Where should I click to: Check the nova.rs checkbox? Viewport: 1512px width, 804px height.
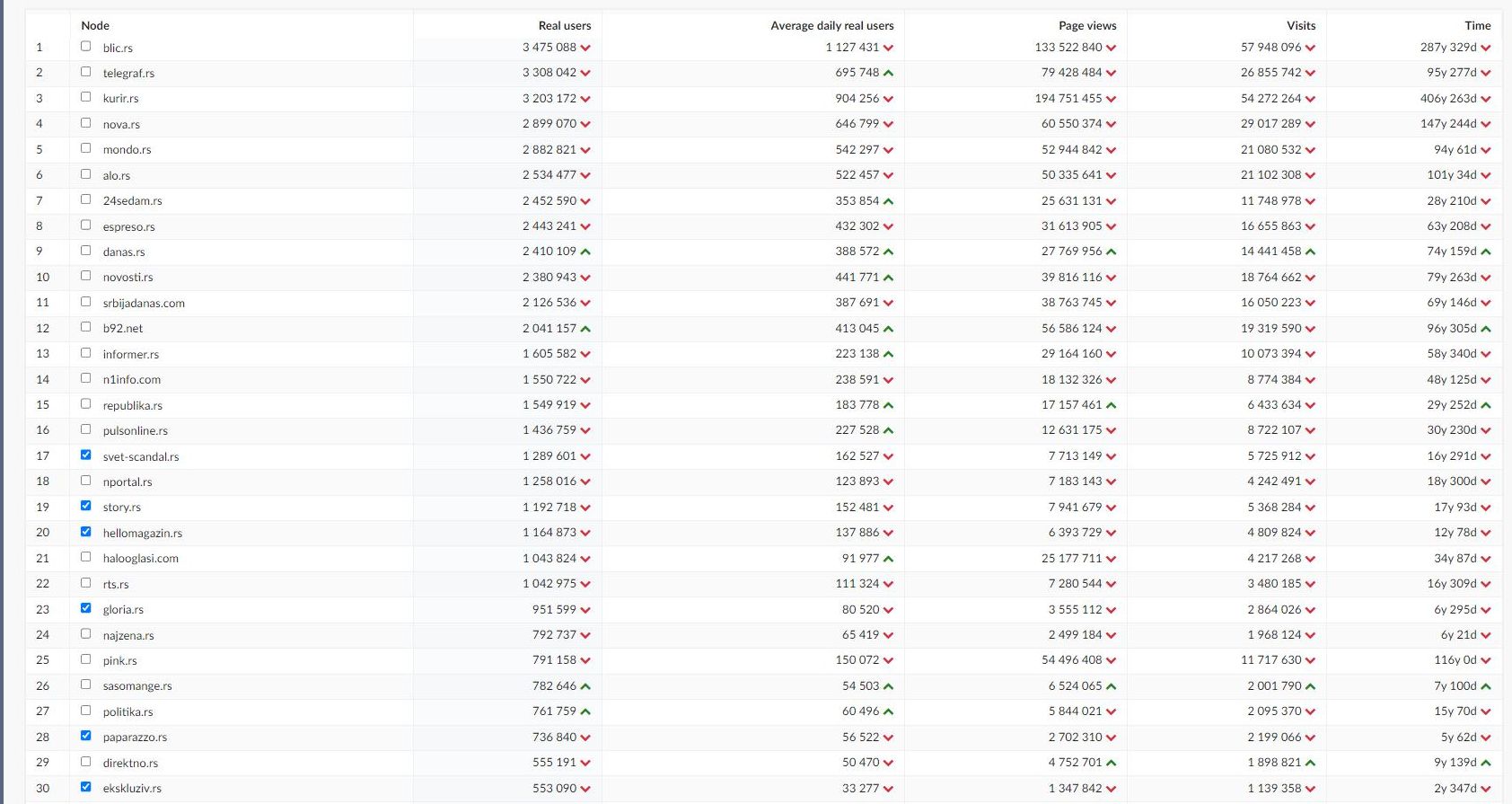[86, 122]
